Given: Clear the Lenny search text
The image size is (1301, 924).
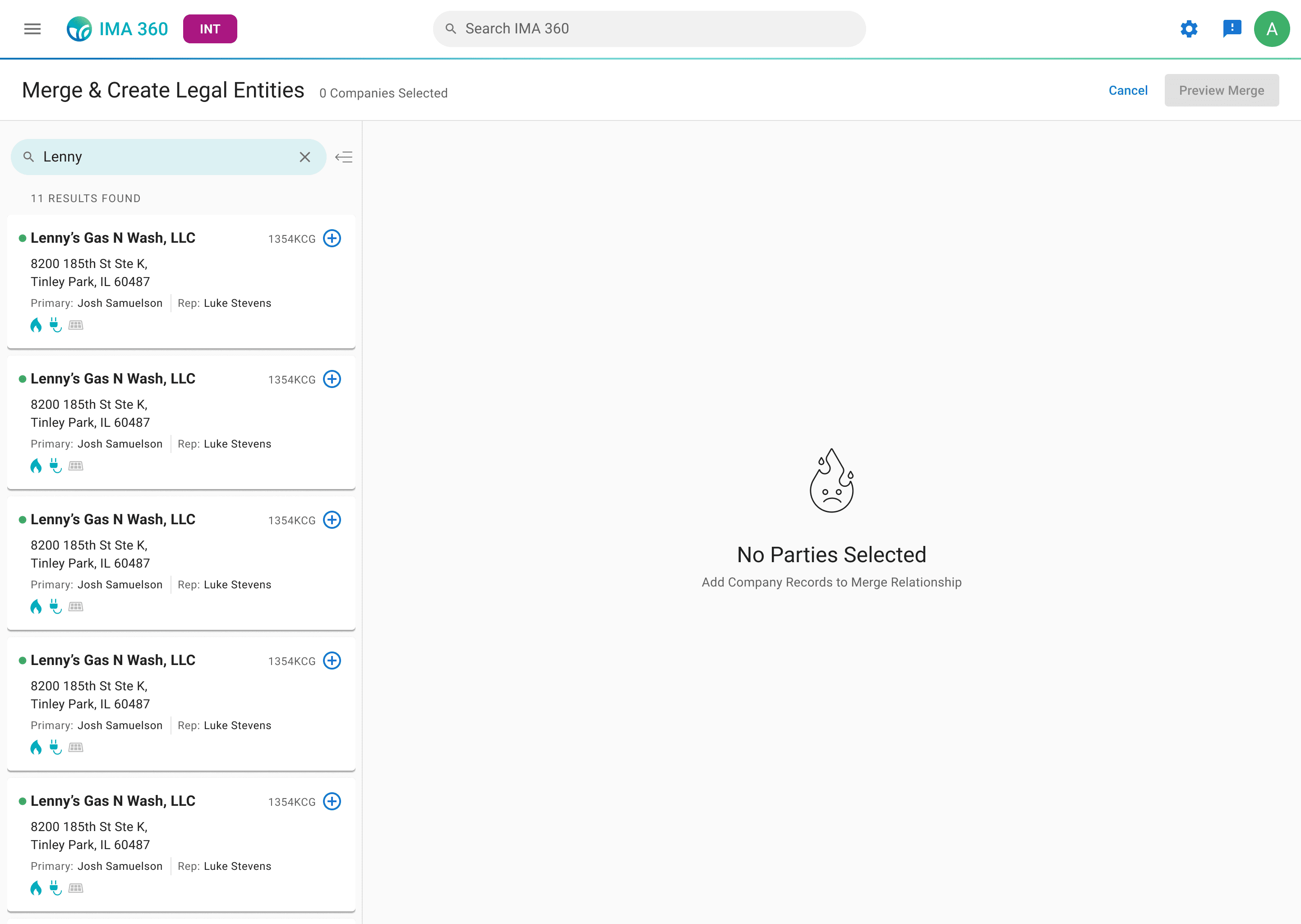Looking at the screenshot, I should 305,157.
